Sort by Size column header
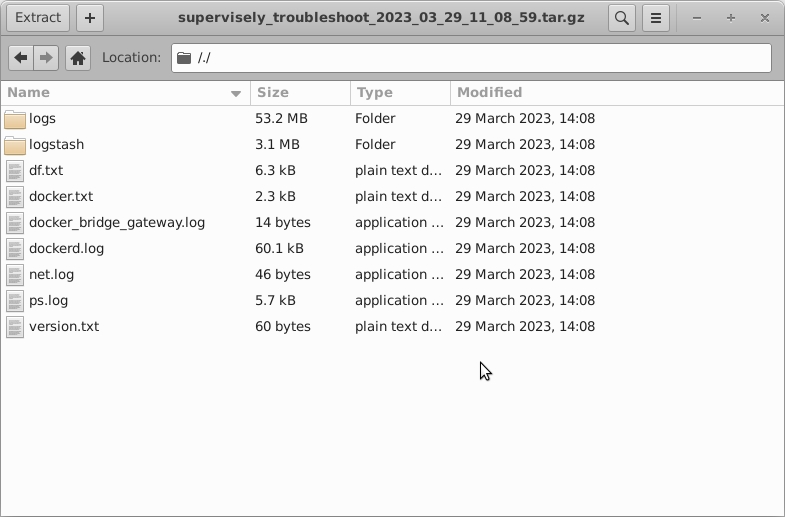The width and height of the screenshot is (785, 517). (x=298, y=93)
